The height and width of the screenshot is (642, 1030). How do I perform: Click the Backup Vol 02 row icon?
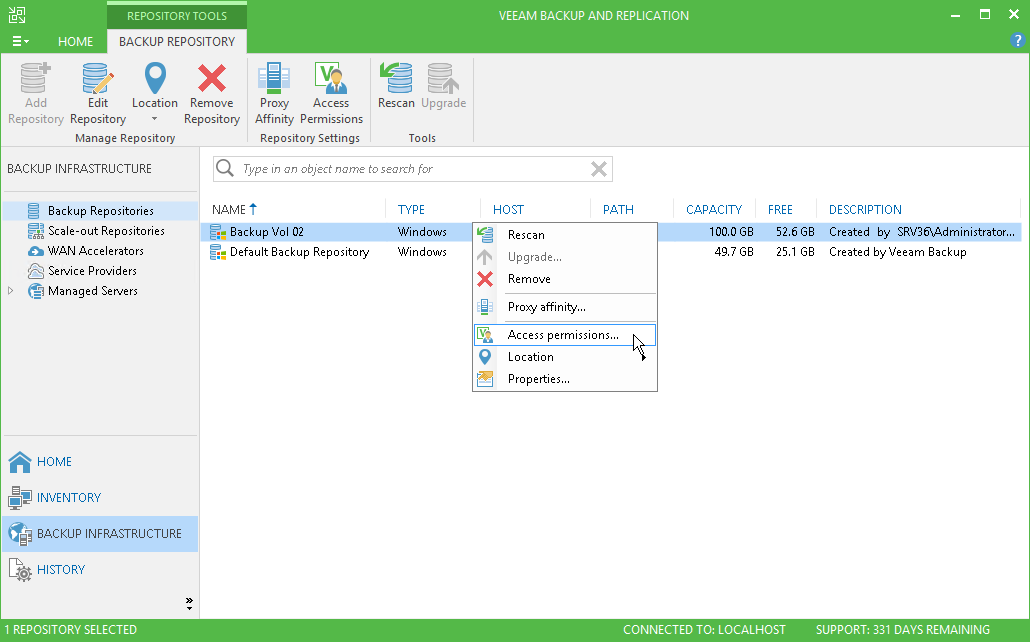click(x=218, y=232)
